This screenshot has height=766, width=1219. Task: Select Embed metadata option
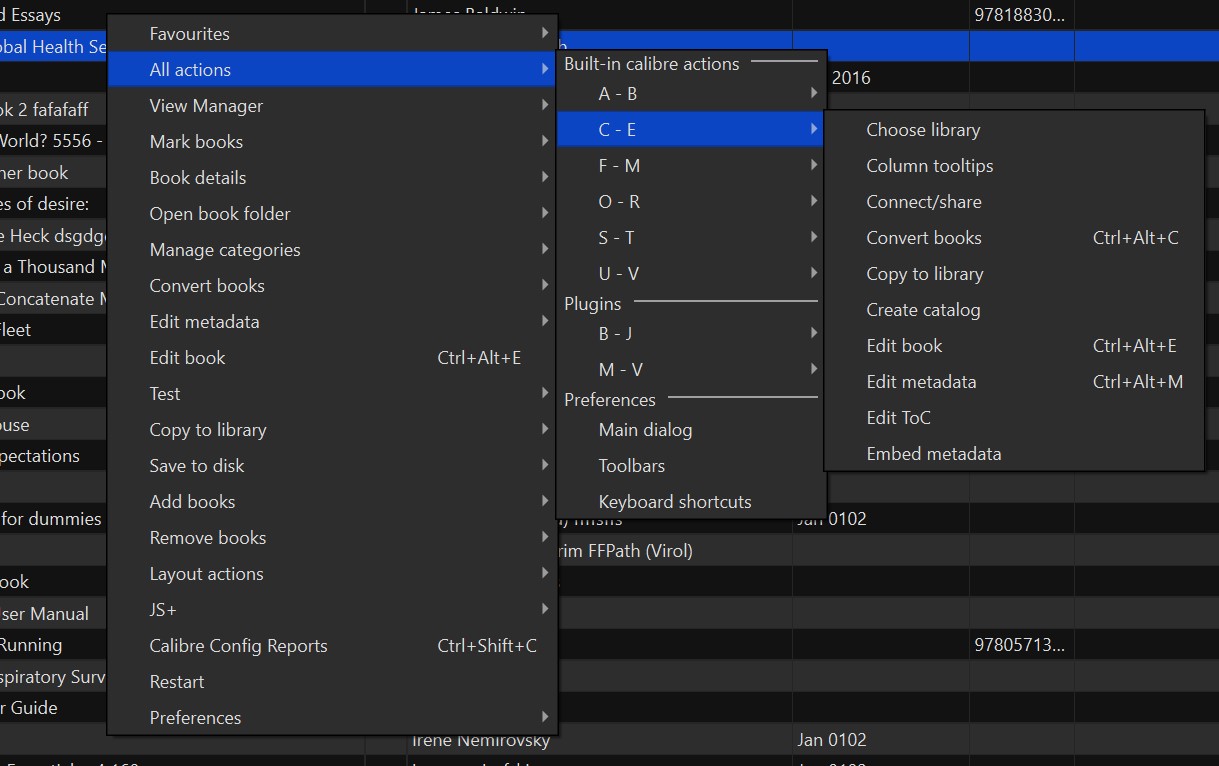(933, 454)
